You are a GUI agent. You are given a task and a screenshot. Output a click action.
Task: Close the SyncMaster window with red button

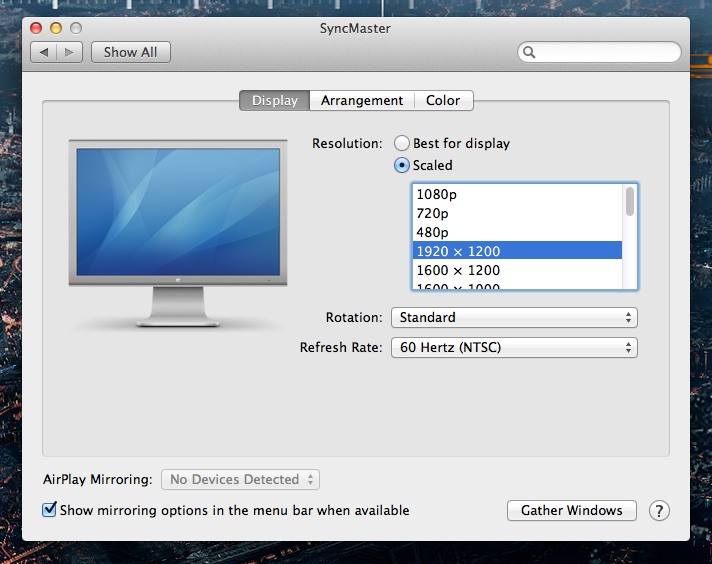(36, 28)
